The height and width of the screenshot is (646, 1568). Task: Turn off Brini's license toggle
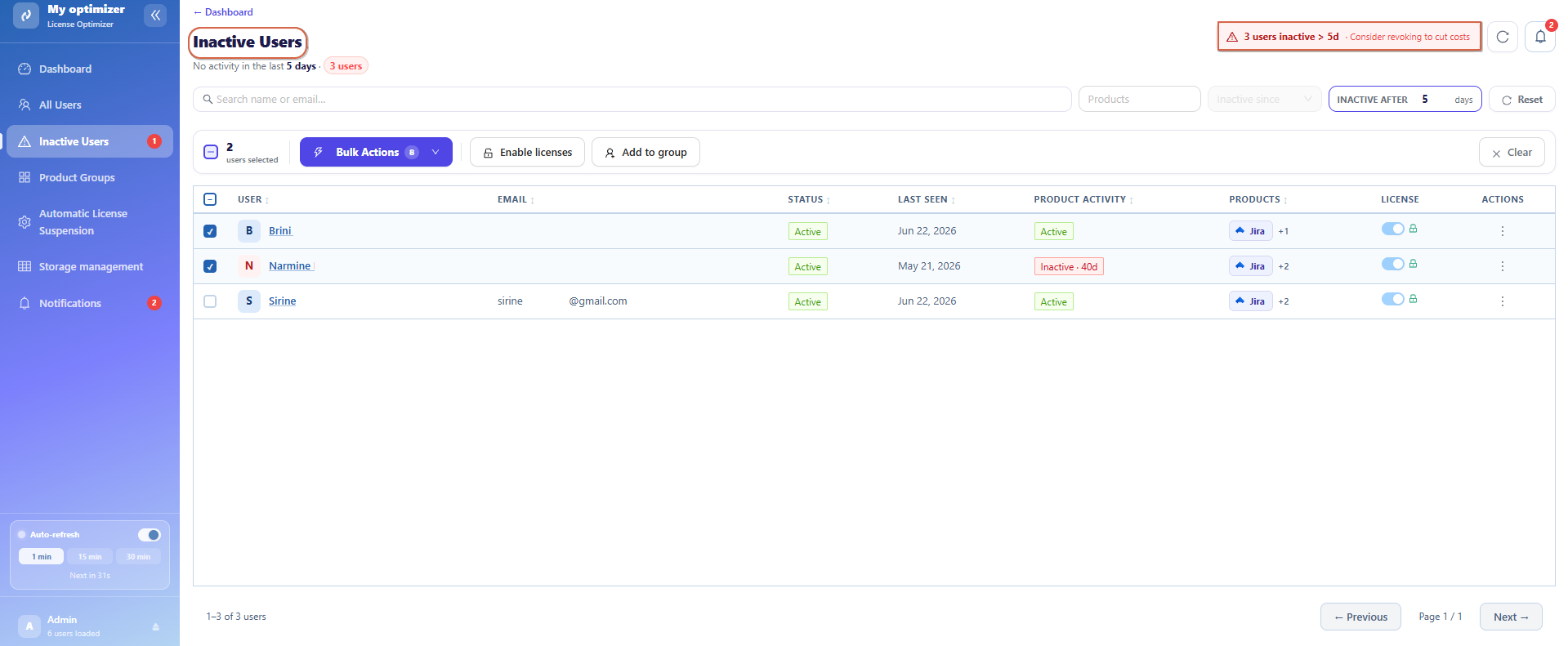coord(1392,229)
